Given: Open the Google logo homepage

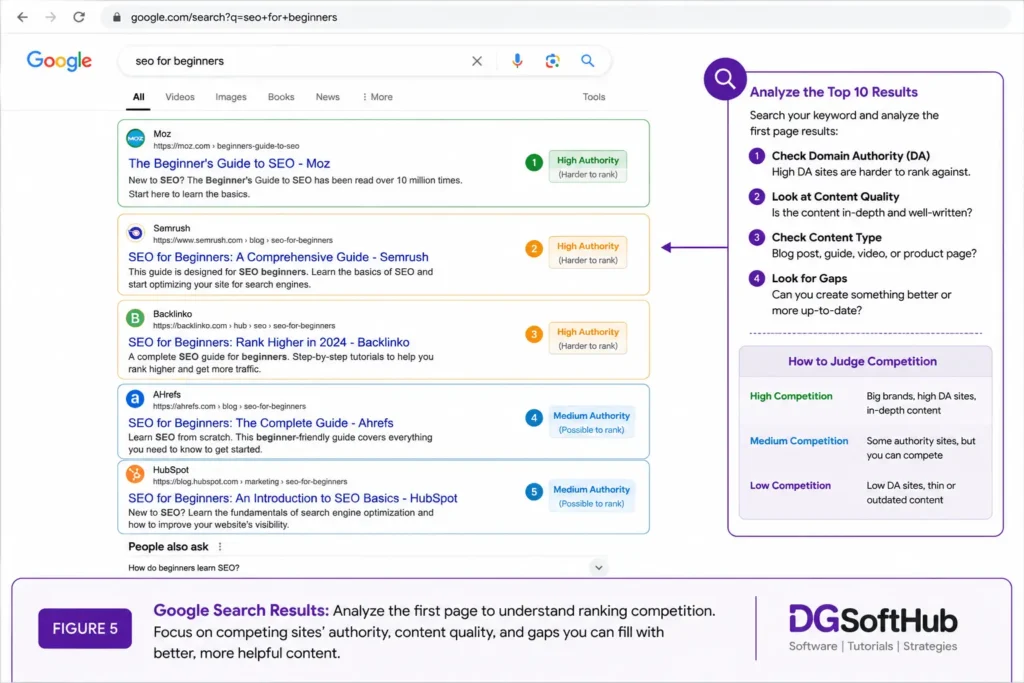Looking at the screenshot, I should pos(59,61).
